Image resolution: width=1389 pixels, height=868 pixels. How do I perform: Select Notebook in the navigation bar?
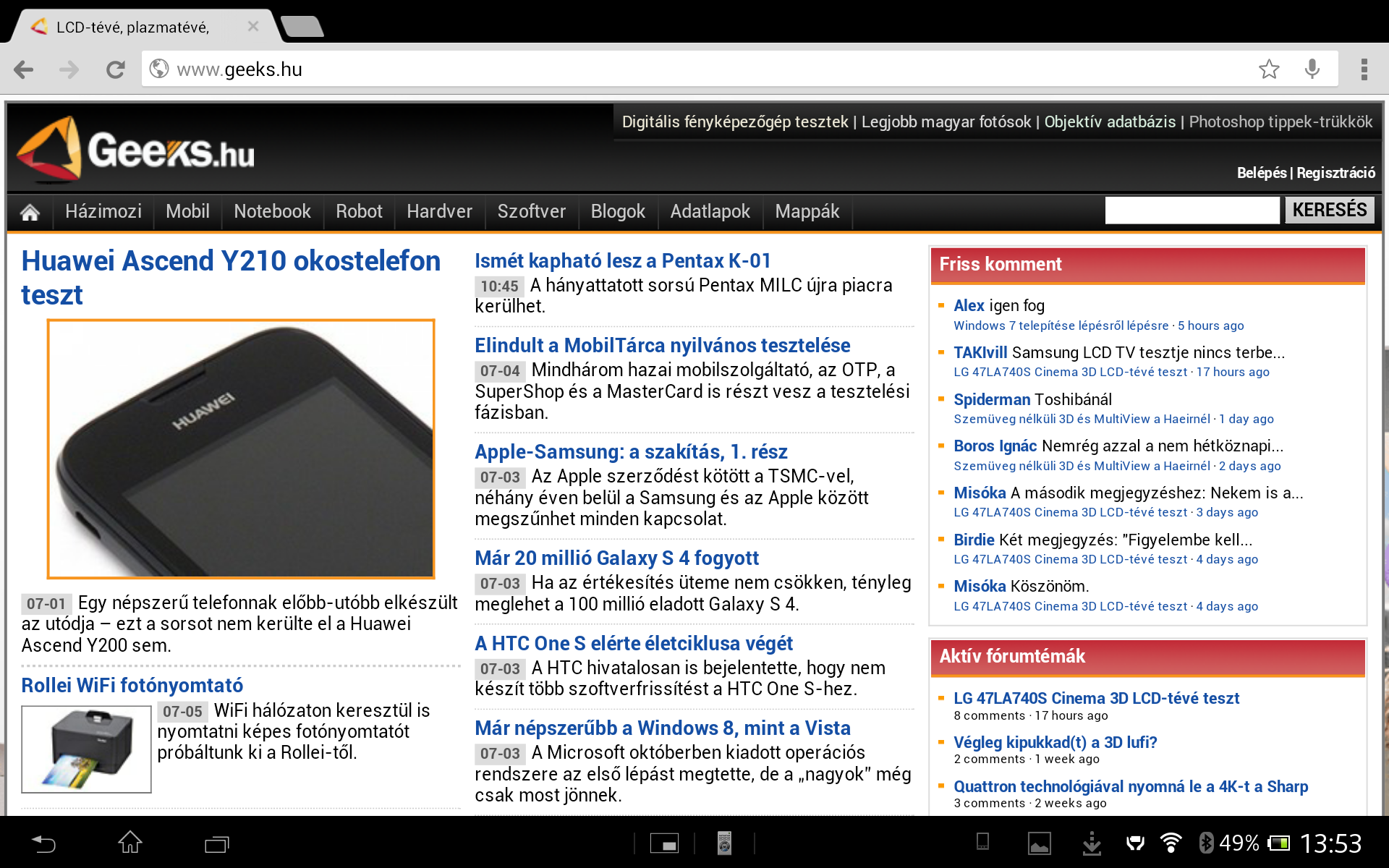point(272,211)
